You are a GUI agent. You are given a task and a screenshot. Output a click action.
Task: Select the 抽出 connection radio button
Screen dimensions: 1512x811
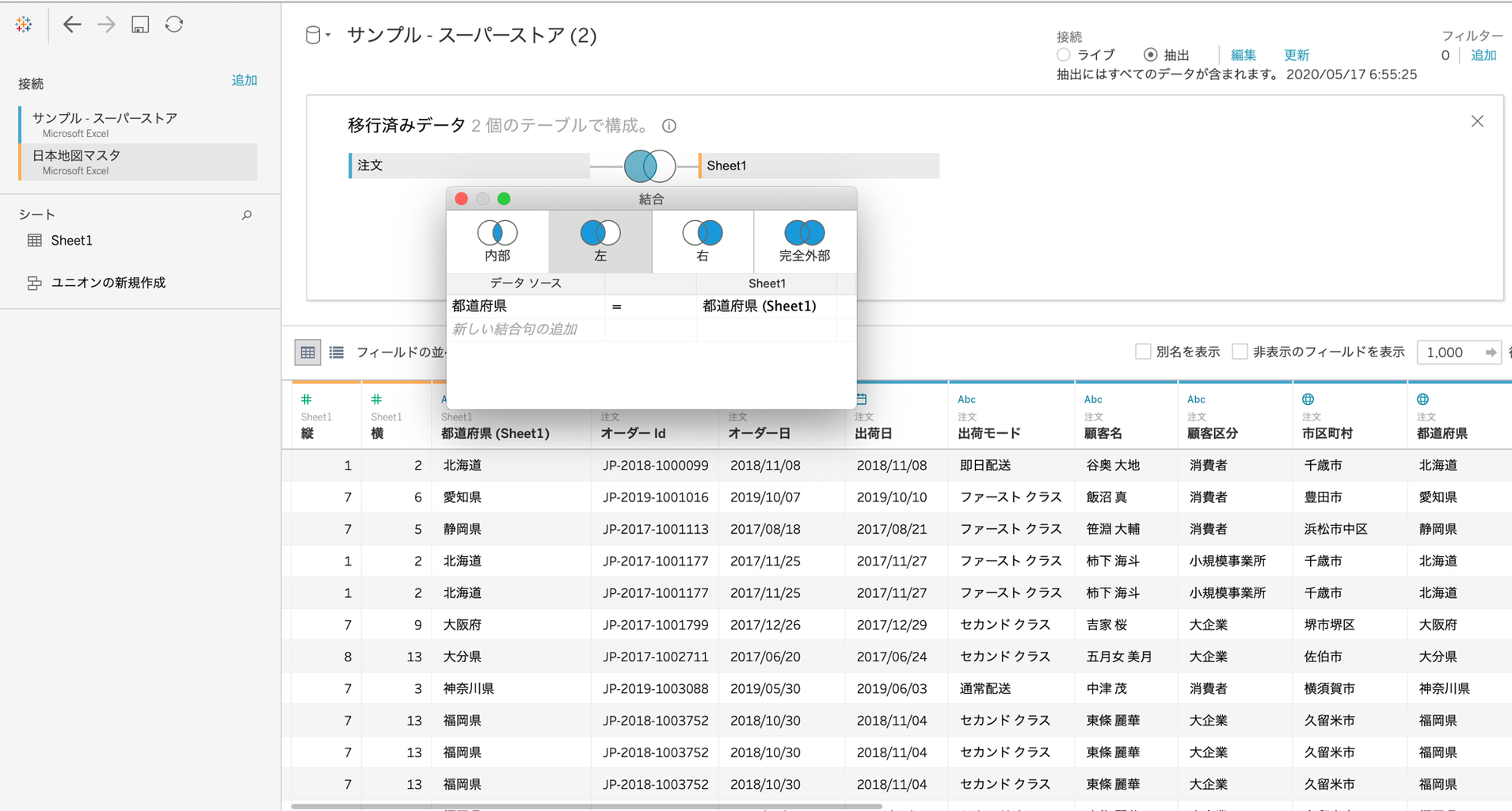point(1150,55)
